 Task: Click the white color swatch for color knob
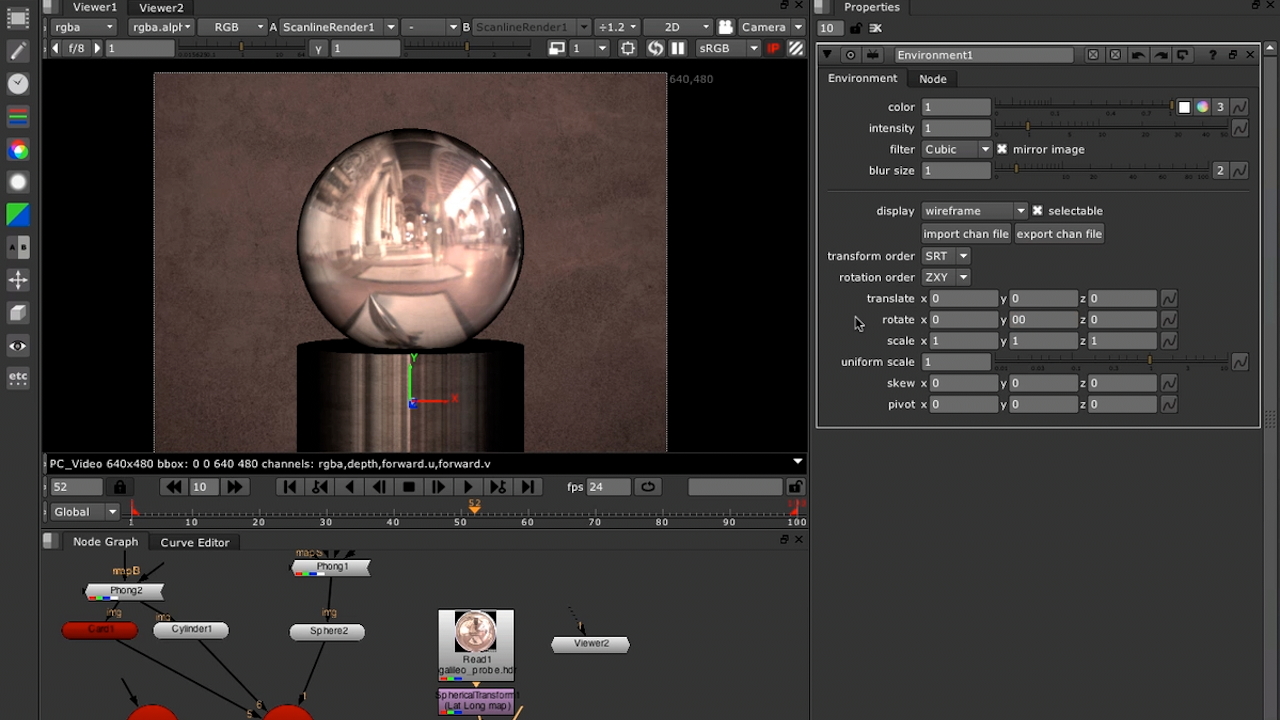click(x=1184, y=107)
